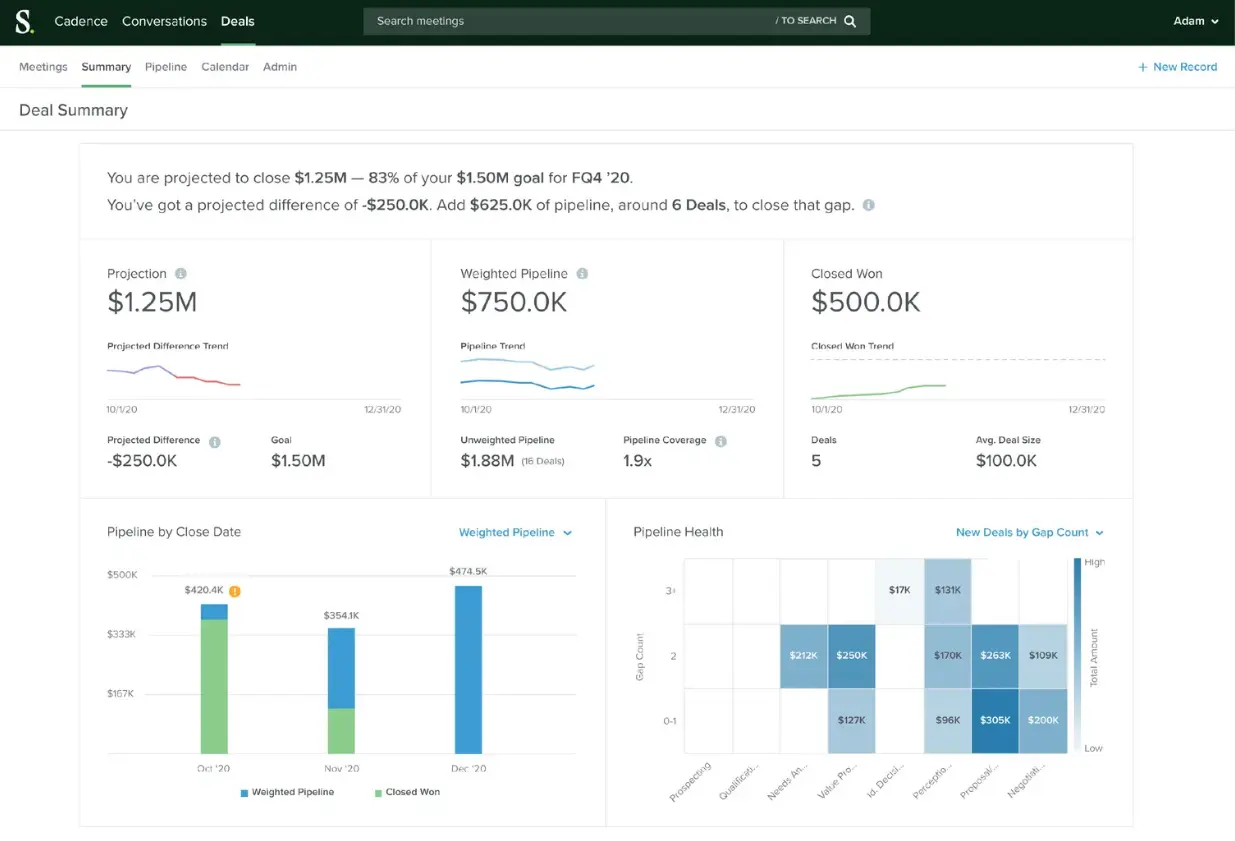Expand the New Deals by Gap Count selector
Image resolution: width=1235 pixels, height=841 pixels.
1029,532
